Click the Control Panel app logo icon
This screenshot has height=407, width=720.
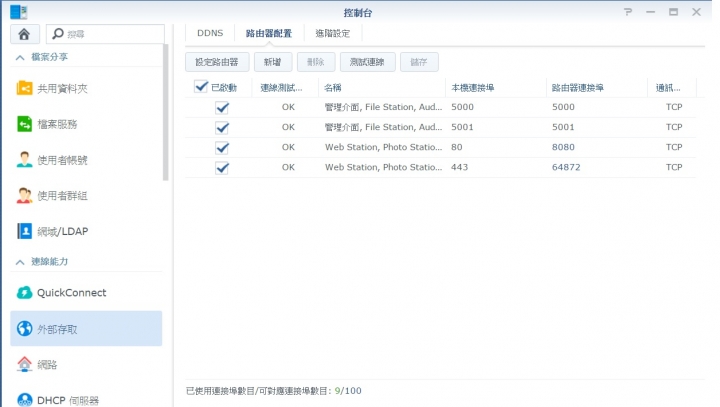(x=19, y=12)
